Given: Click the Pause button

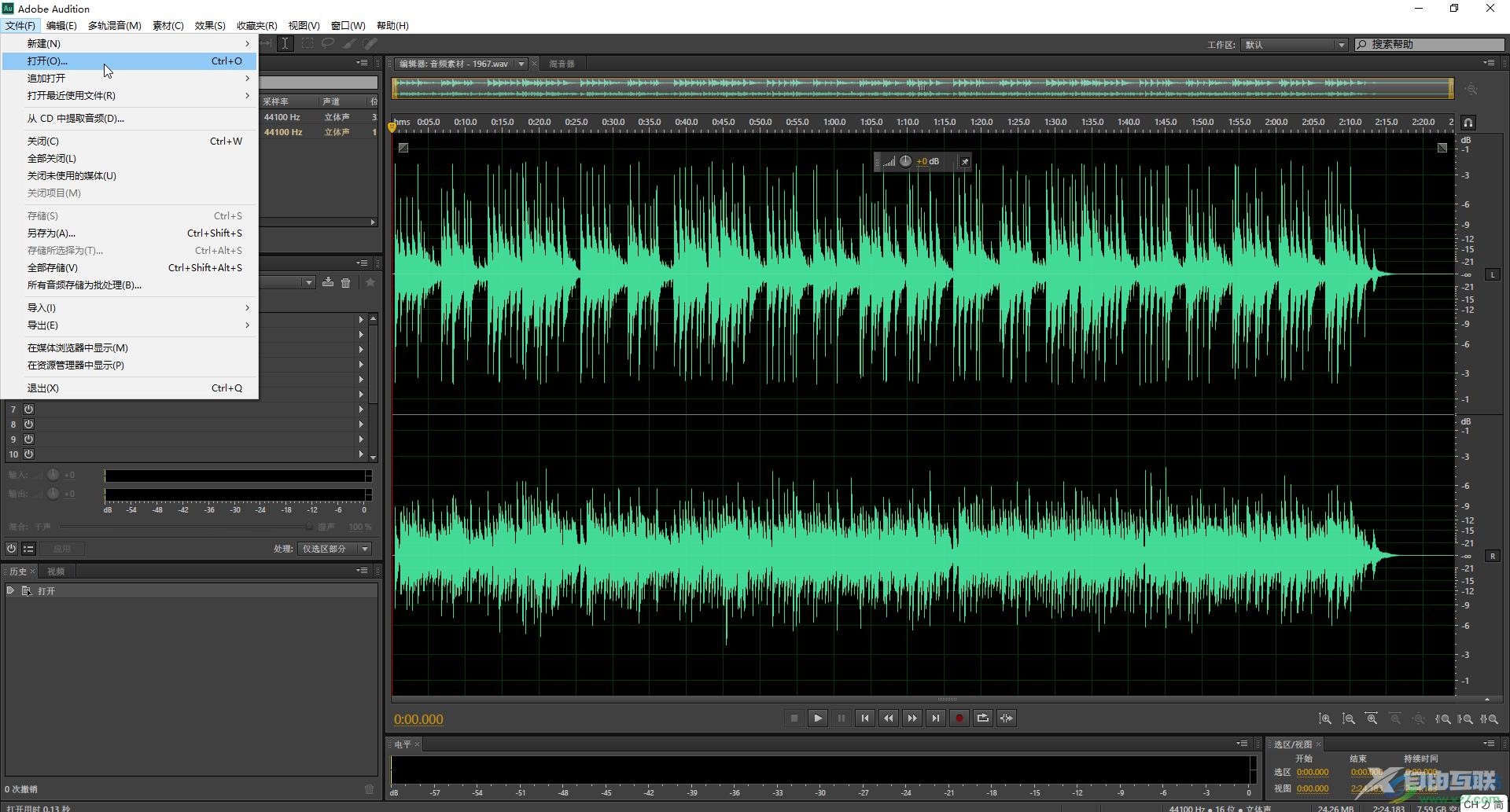Looking at the screenshot, I should tap(842, 718).
